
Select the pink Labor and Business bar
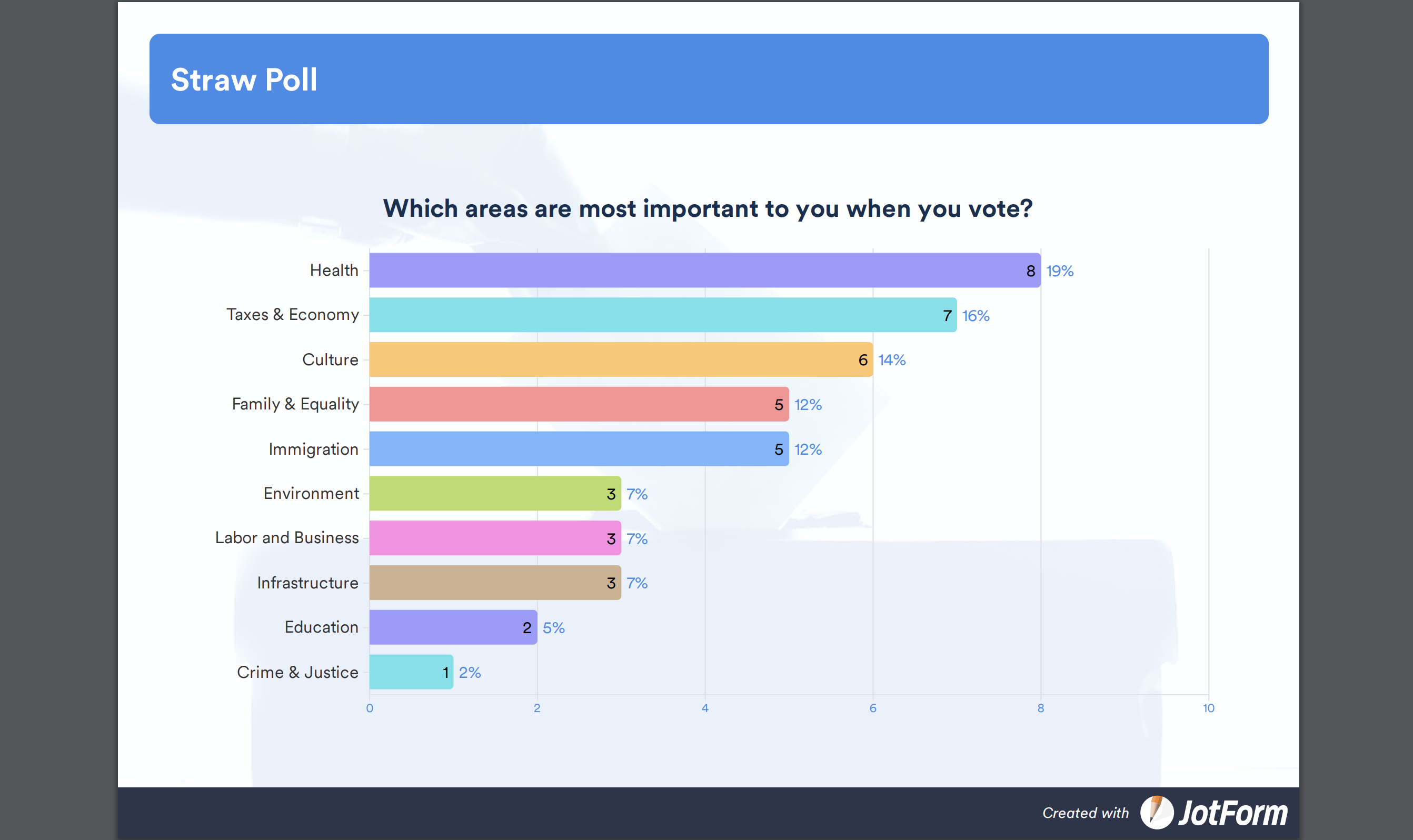point(495,538)
